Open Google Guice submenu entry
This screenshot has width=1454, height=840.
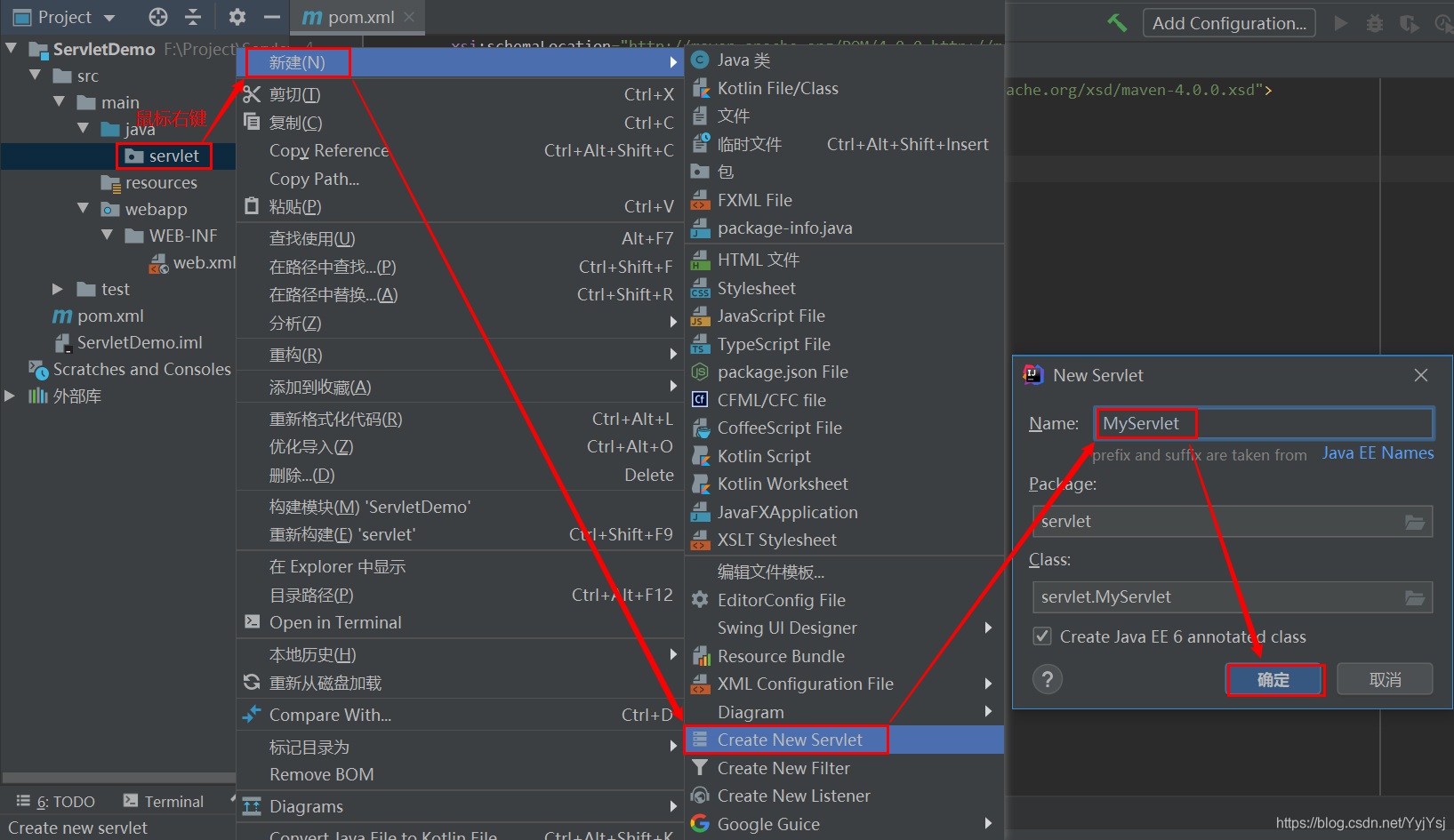(844, 824)
